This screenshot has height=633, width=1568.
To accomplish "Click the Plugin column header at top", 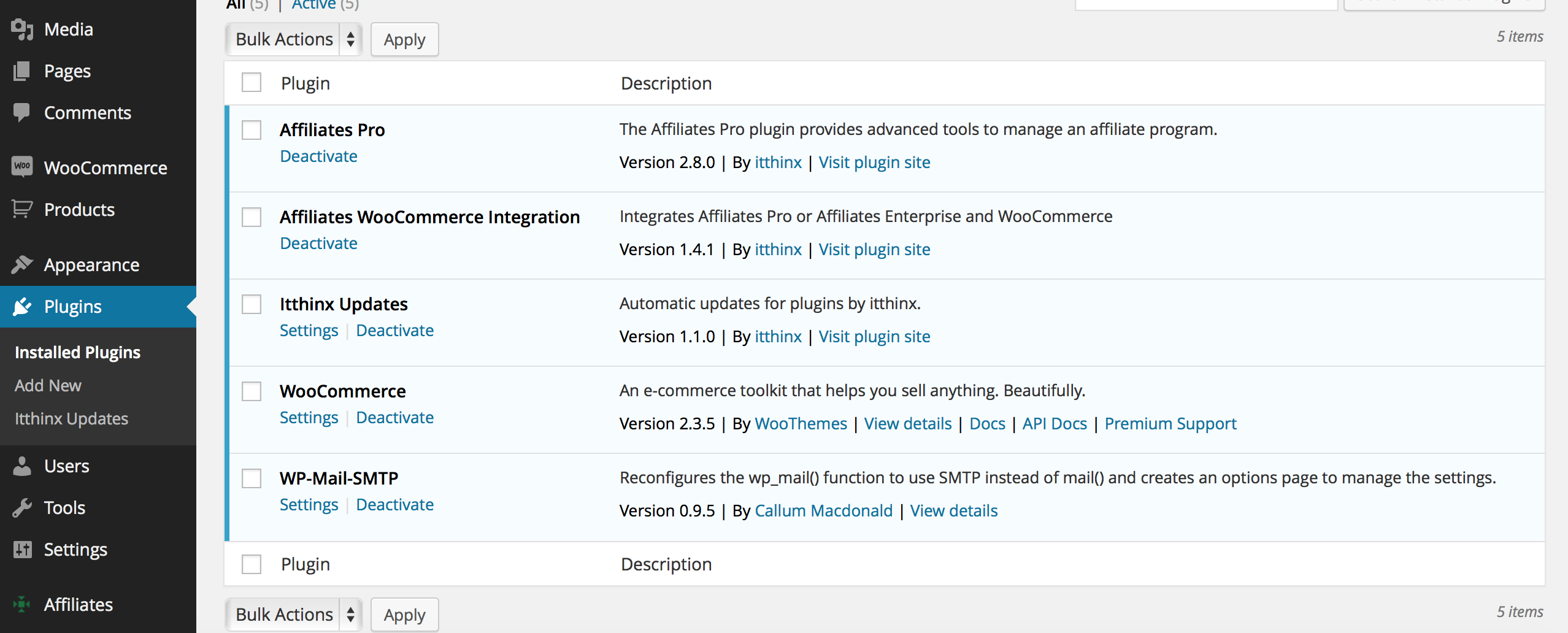I will click(x=306, y=83).
